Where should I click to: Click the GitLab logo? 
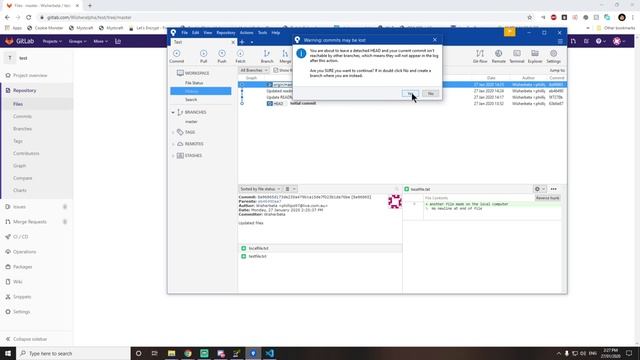click(x=19, y=41)
